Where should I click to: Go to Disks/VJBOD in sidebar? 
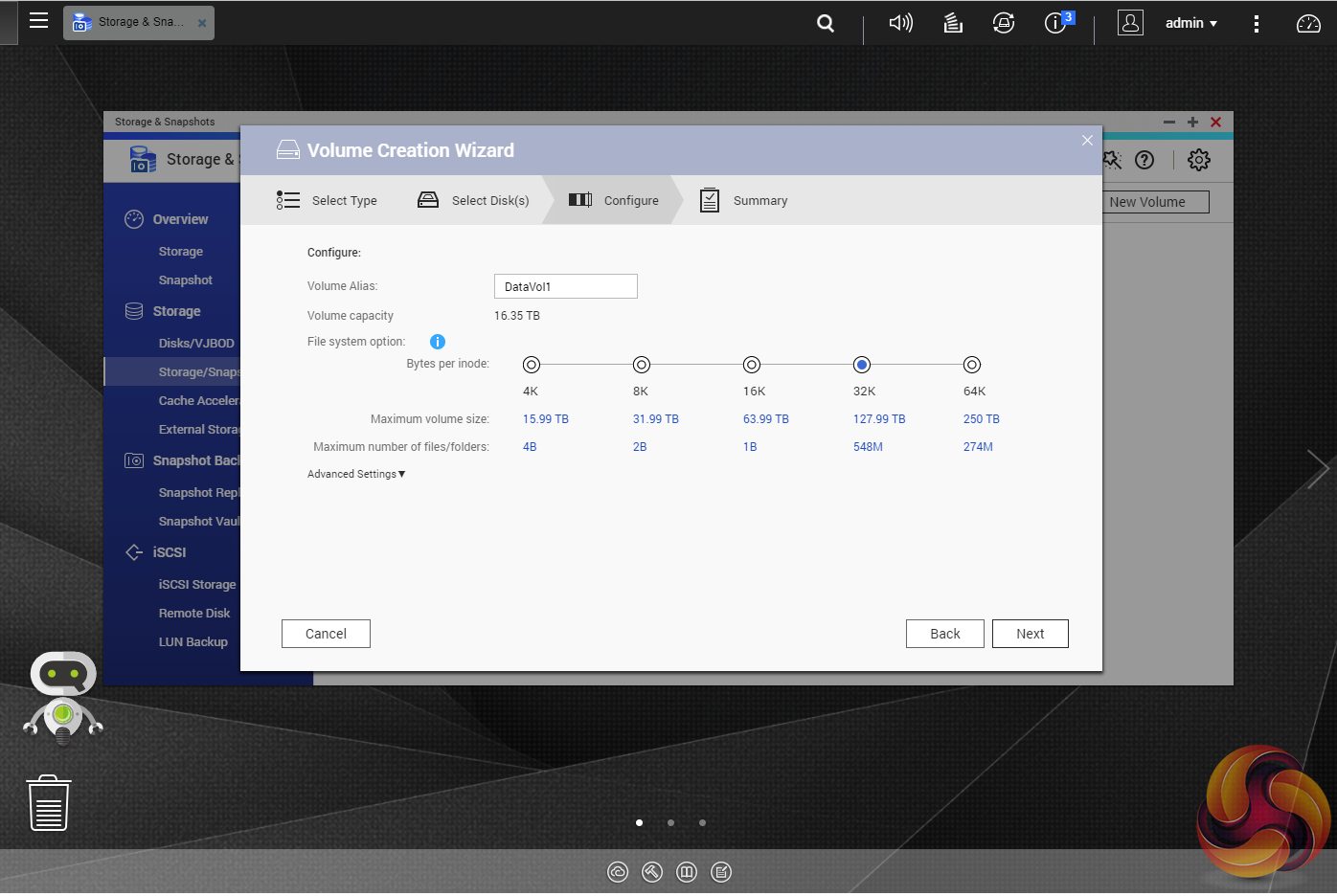(x=196, y=343)
